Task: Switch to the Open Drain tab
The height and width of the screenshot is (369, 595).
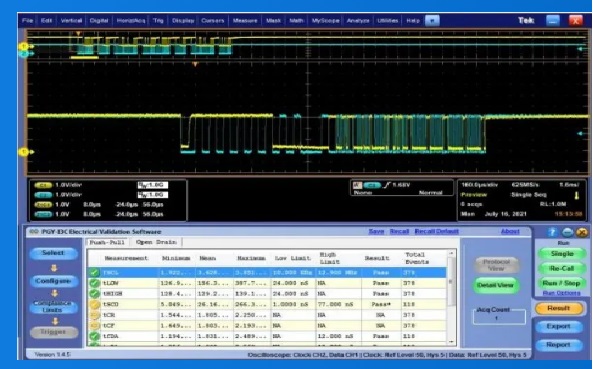Action: tap(156, 242)
